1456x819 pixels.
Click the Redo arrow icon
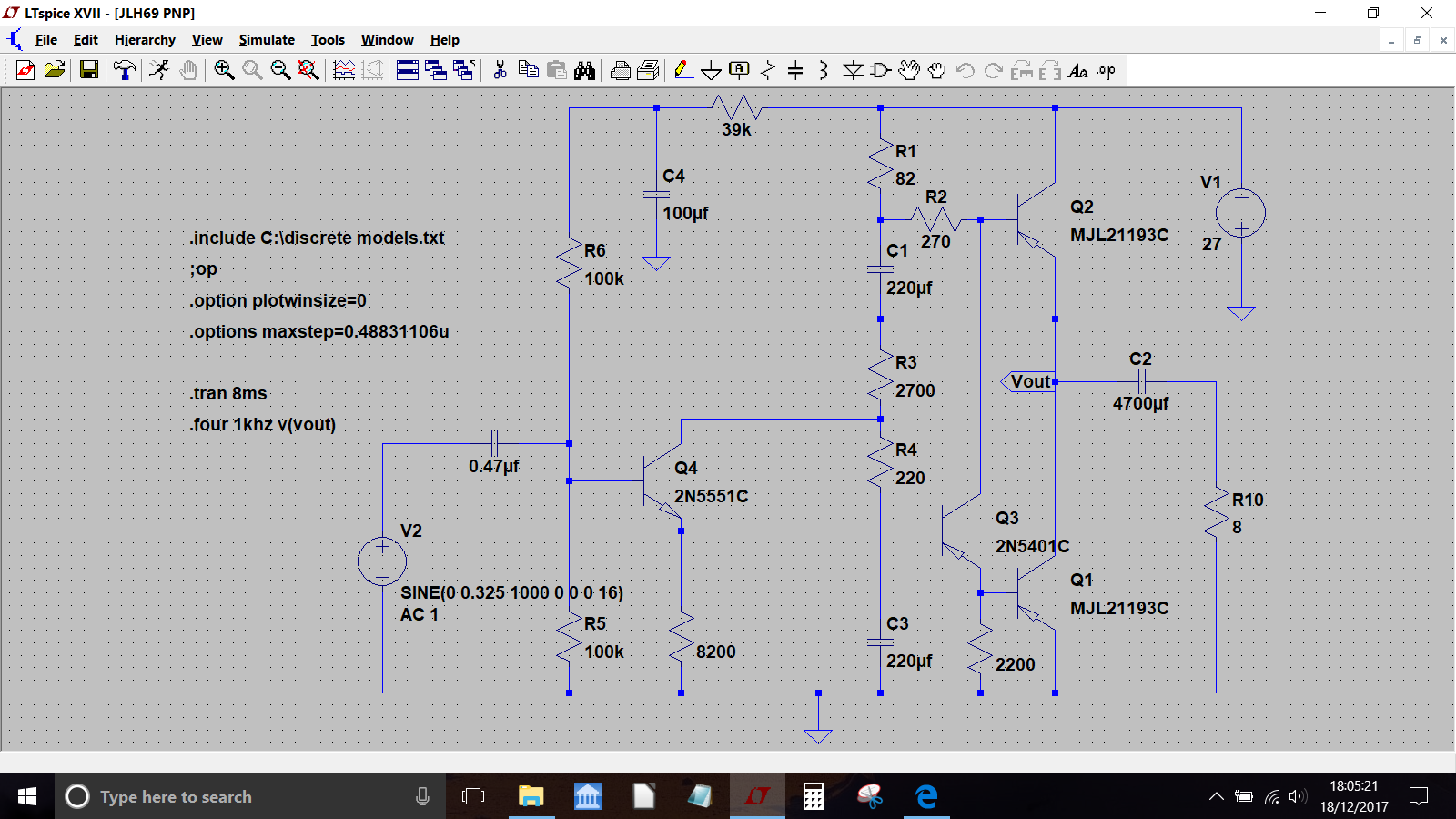(x=994, y=70)
